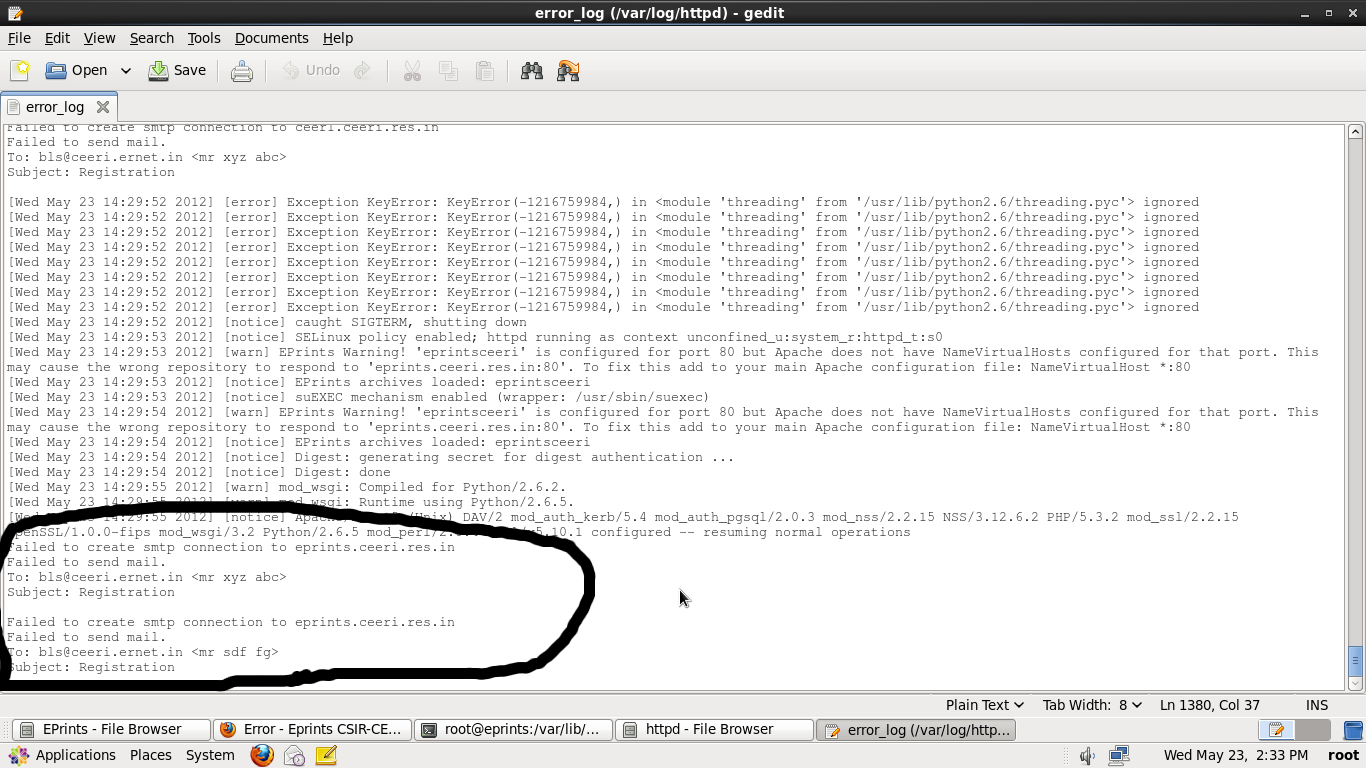The image size is (1366, 768).
Task: Create a new document with toolbar icon
Action: pos(20,70)
